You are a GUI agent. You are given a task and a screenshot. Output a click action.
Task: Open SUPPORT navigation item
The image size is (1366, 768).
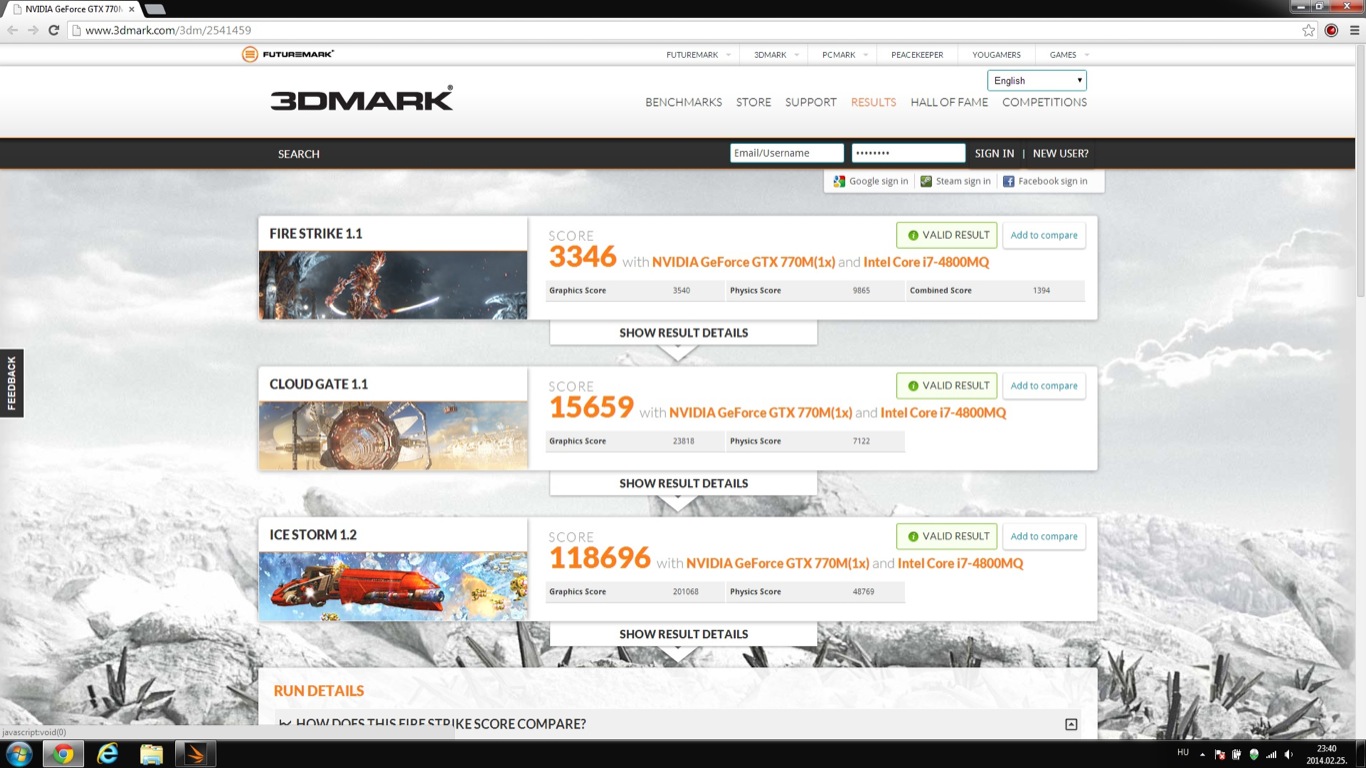tap(811, 102)
